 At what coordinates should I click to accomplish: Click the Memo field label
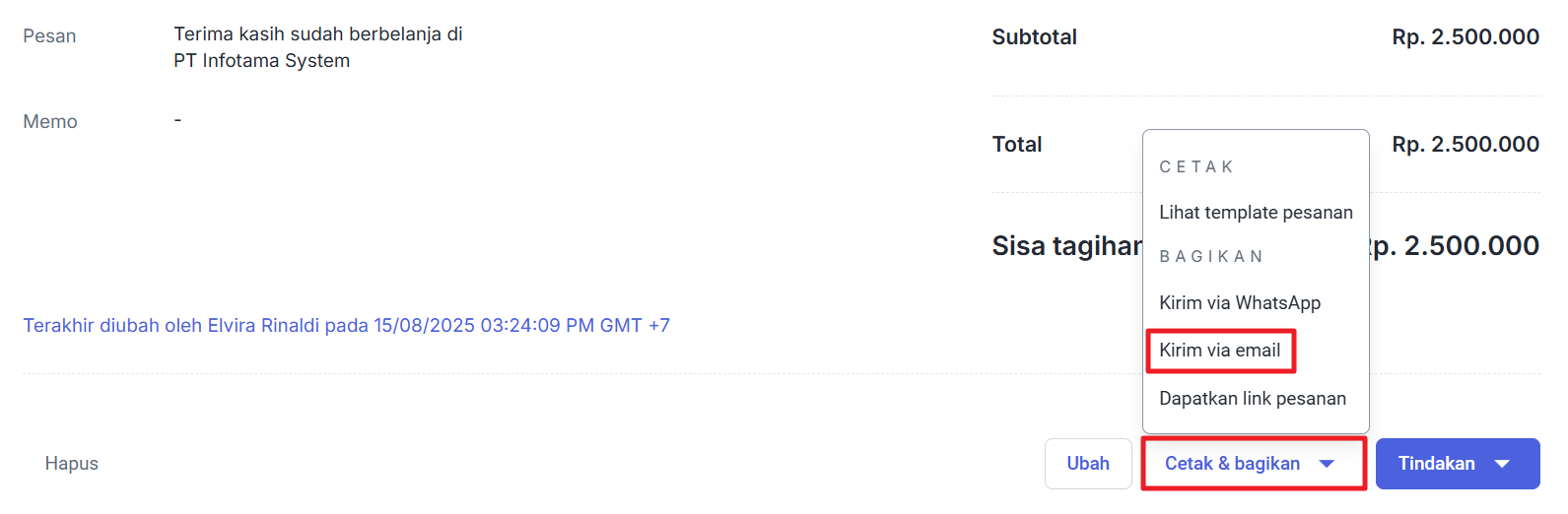pos(50,122)
